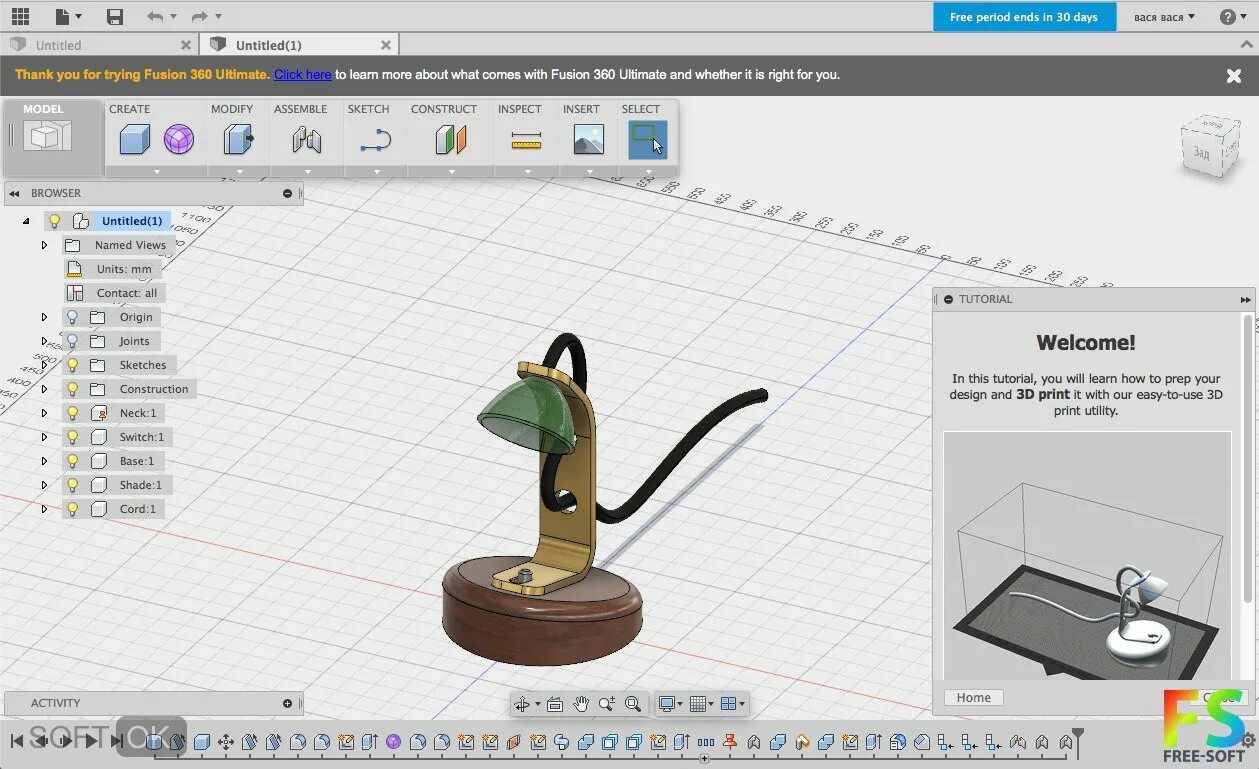Select the Sketch line tool icon
1259x769 pixels.
click(374, 139)
